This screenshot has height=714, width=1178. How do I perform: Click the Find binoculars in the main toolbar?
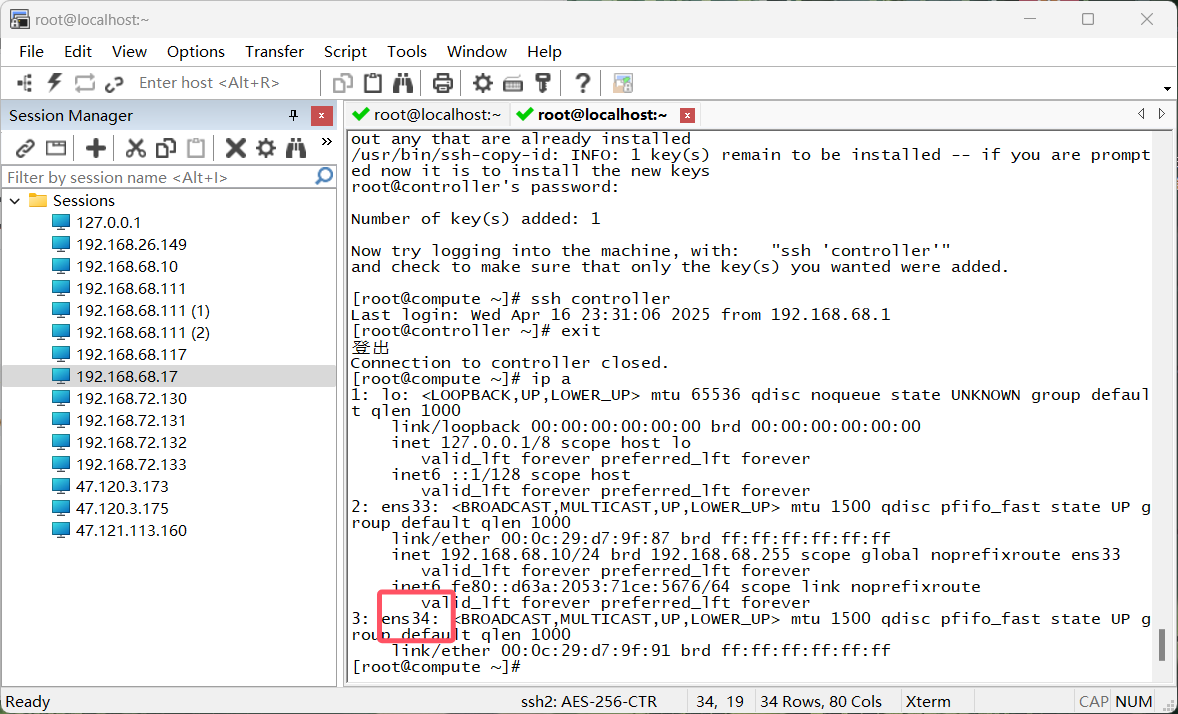click(403, 83)
